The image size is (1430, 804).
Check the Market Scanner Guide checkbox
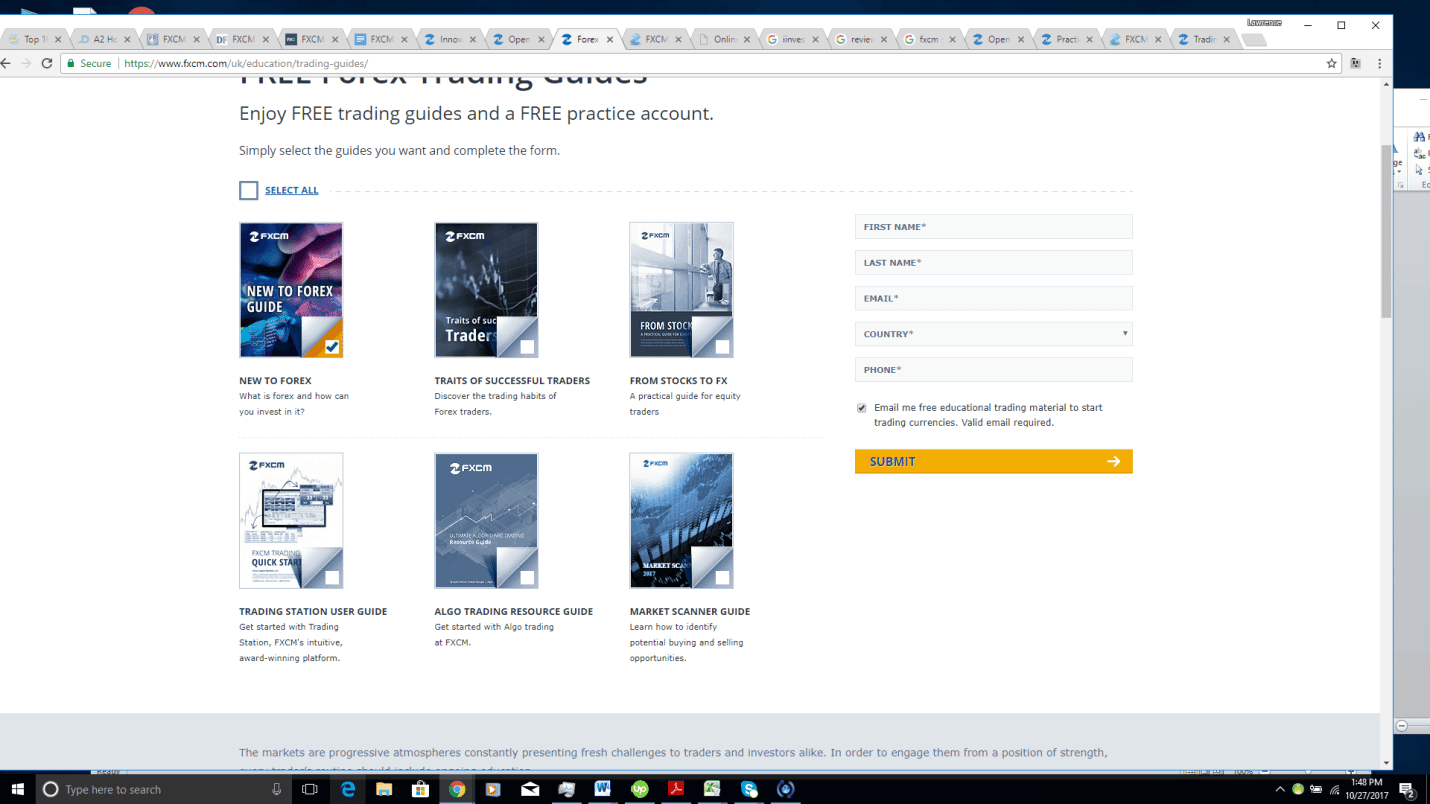pos(722,578)
